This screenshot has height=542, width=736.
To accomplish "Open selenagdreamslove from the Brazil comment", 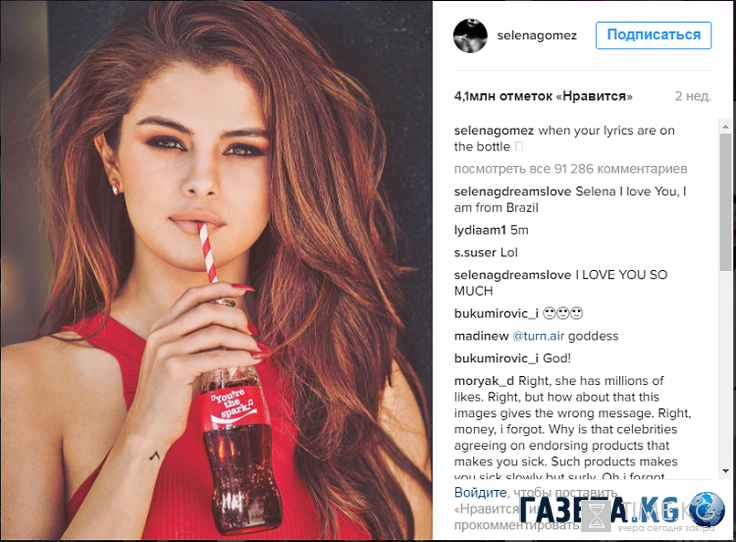I will click(x=513, y=191).
